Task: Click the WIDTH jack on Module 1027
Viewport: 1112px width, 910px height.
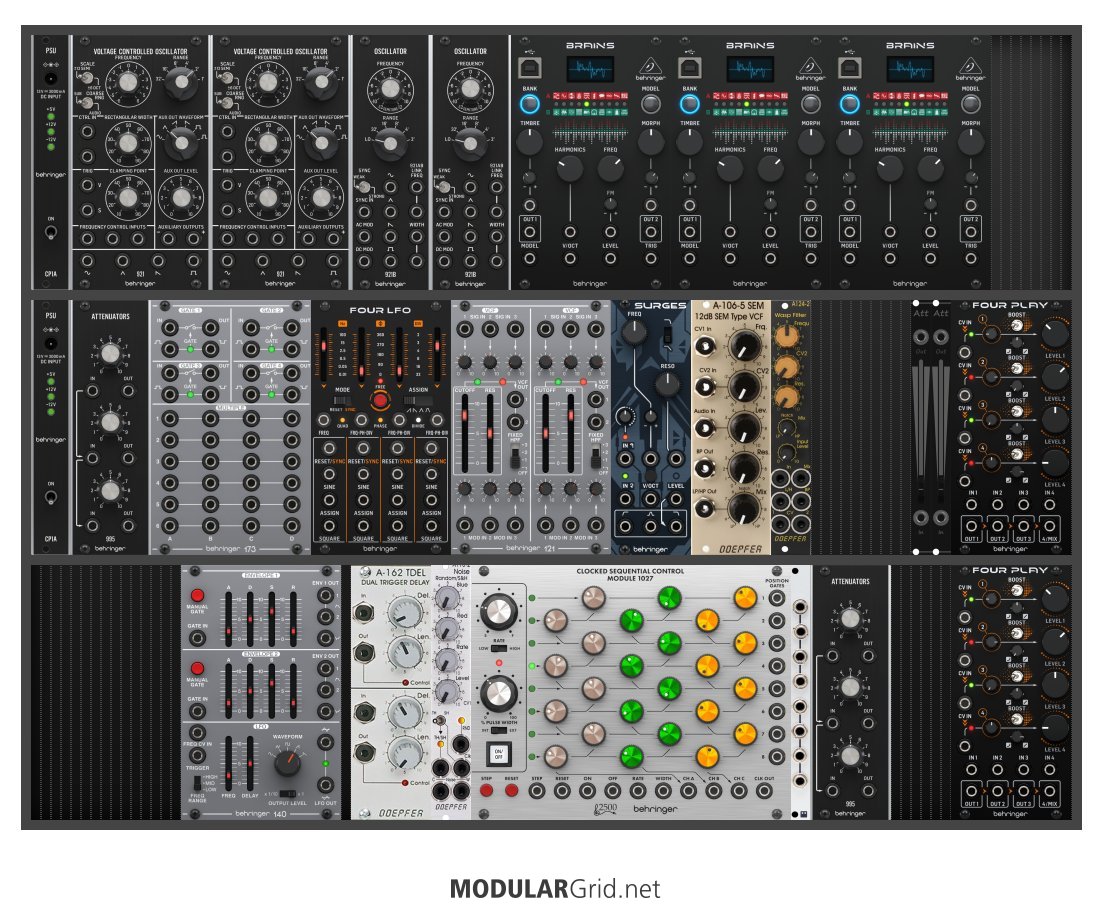Action: [662, 791]
